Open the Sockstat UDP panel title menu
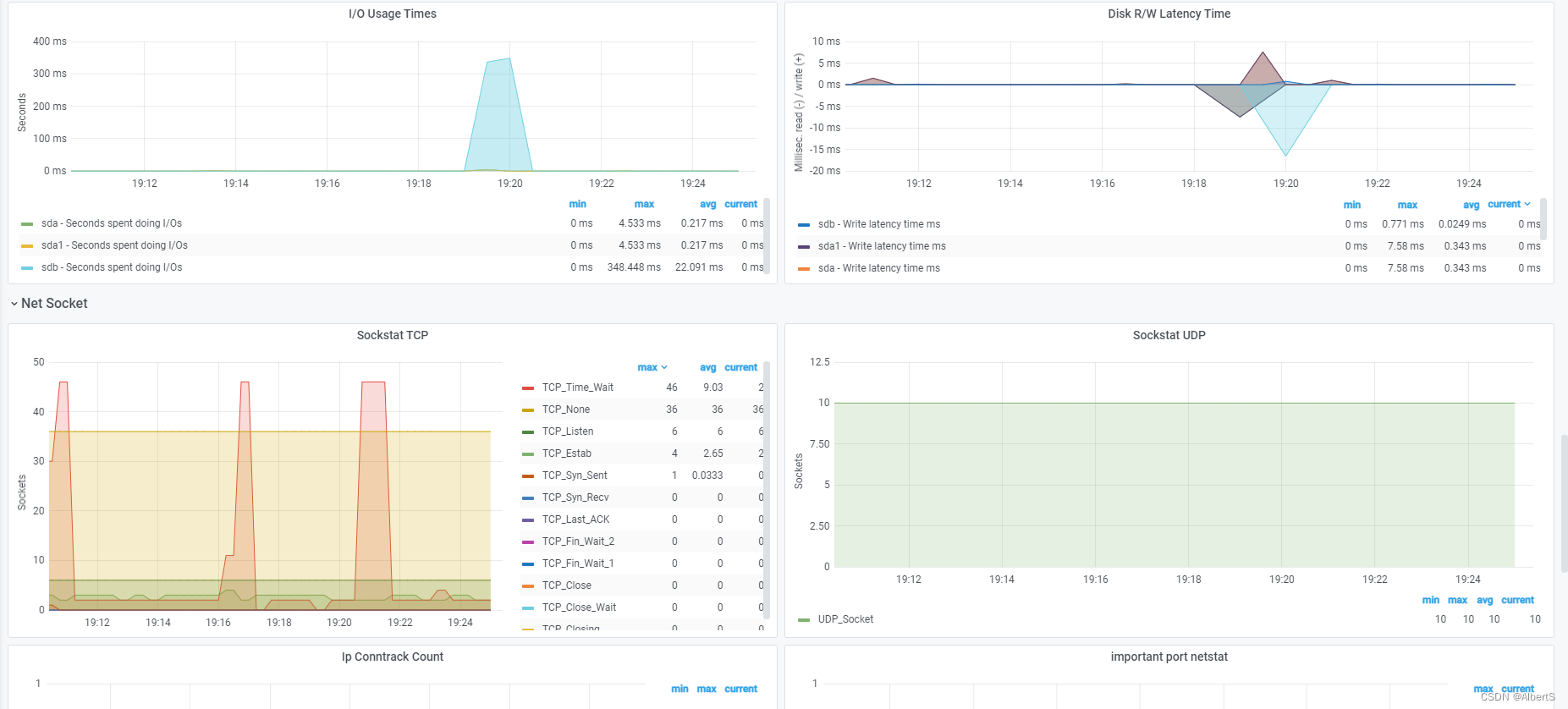This screenshot has width=1568, height=709. point(1169,335)
